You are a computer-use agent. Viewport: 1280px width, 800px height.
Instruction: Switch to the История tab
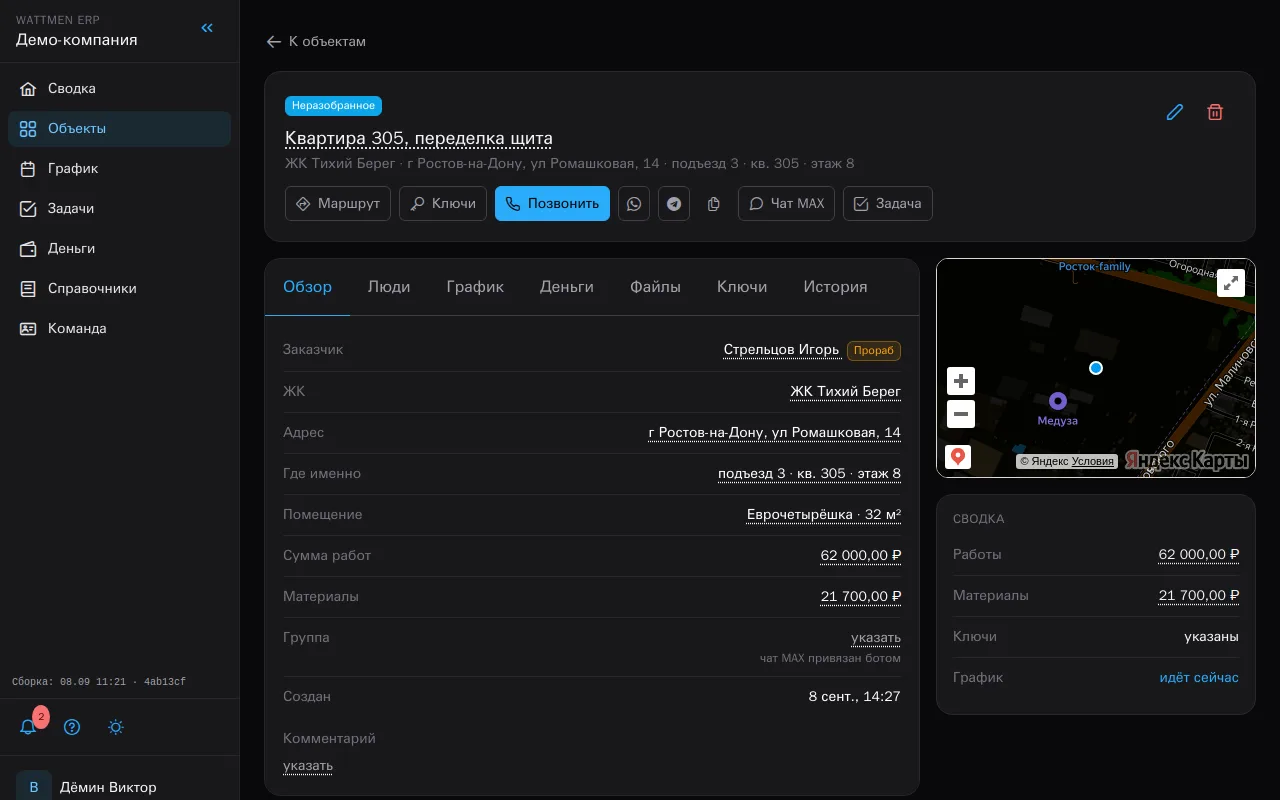835,287
